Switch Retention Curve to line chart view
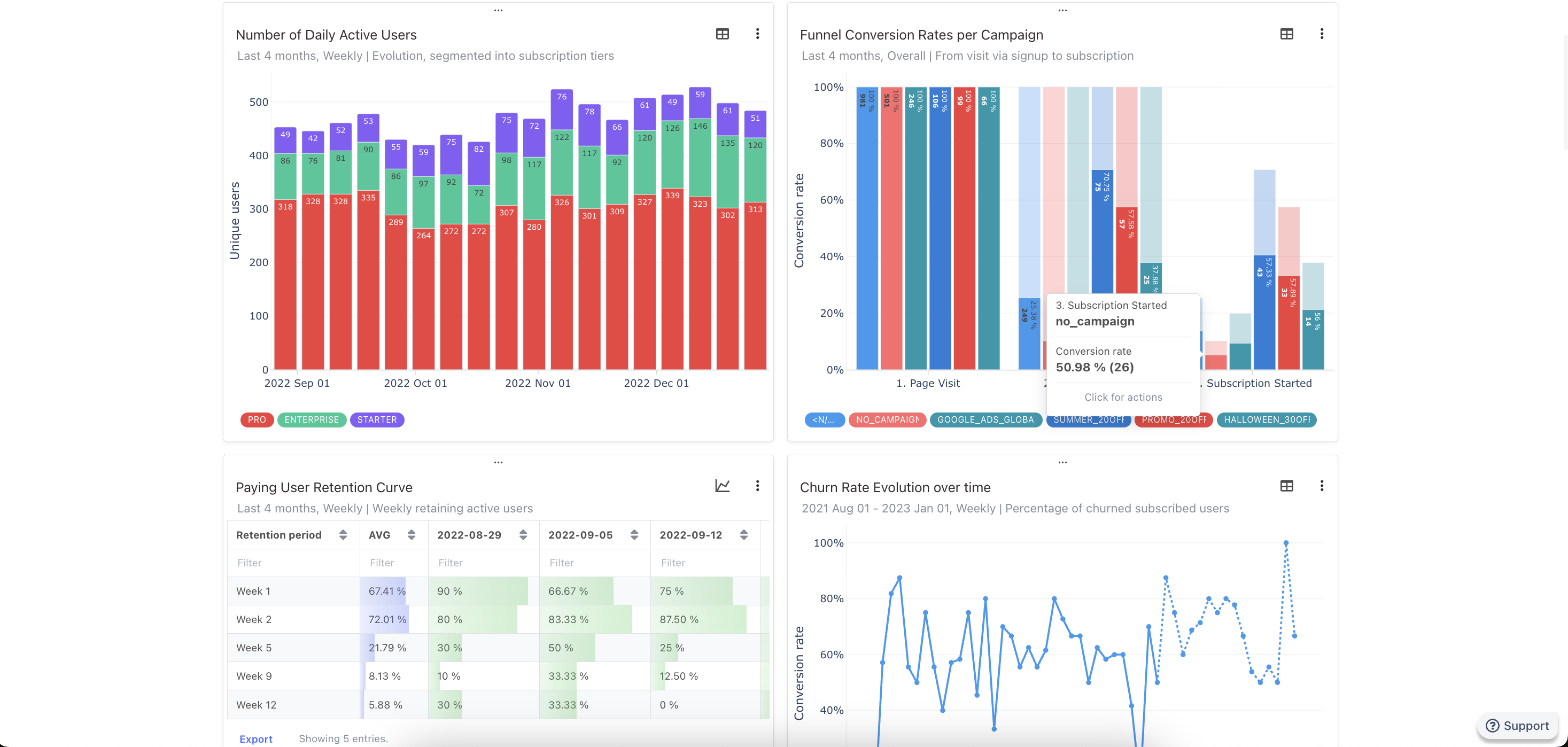1568x747 pixels. [x=722, y=486]
